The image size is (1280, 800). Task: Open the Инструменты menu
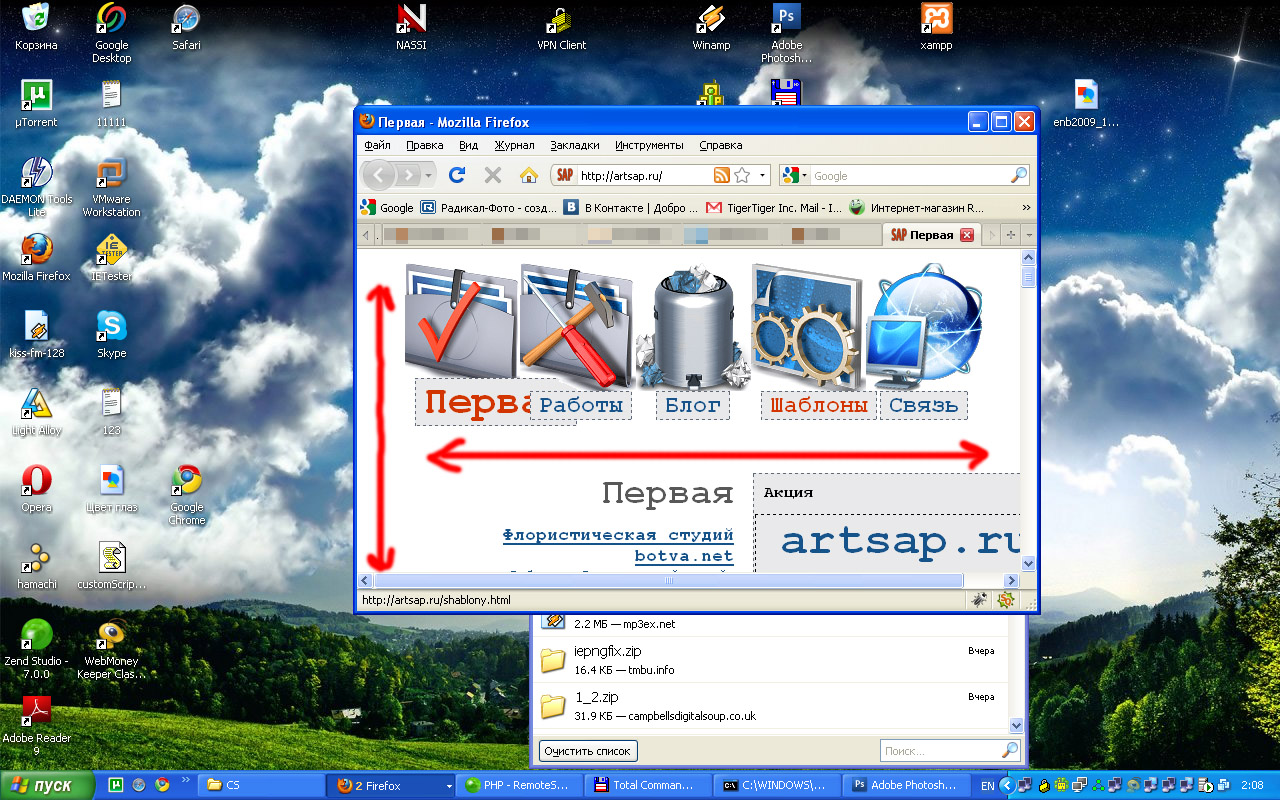tap(649, 145)
